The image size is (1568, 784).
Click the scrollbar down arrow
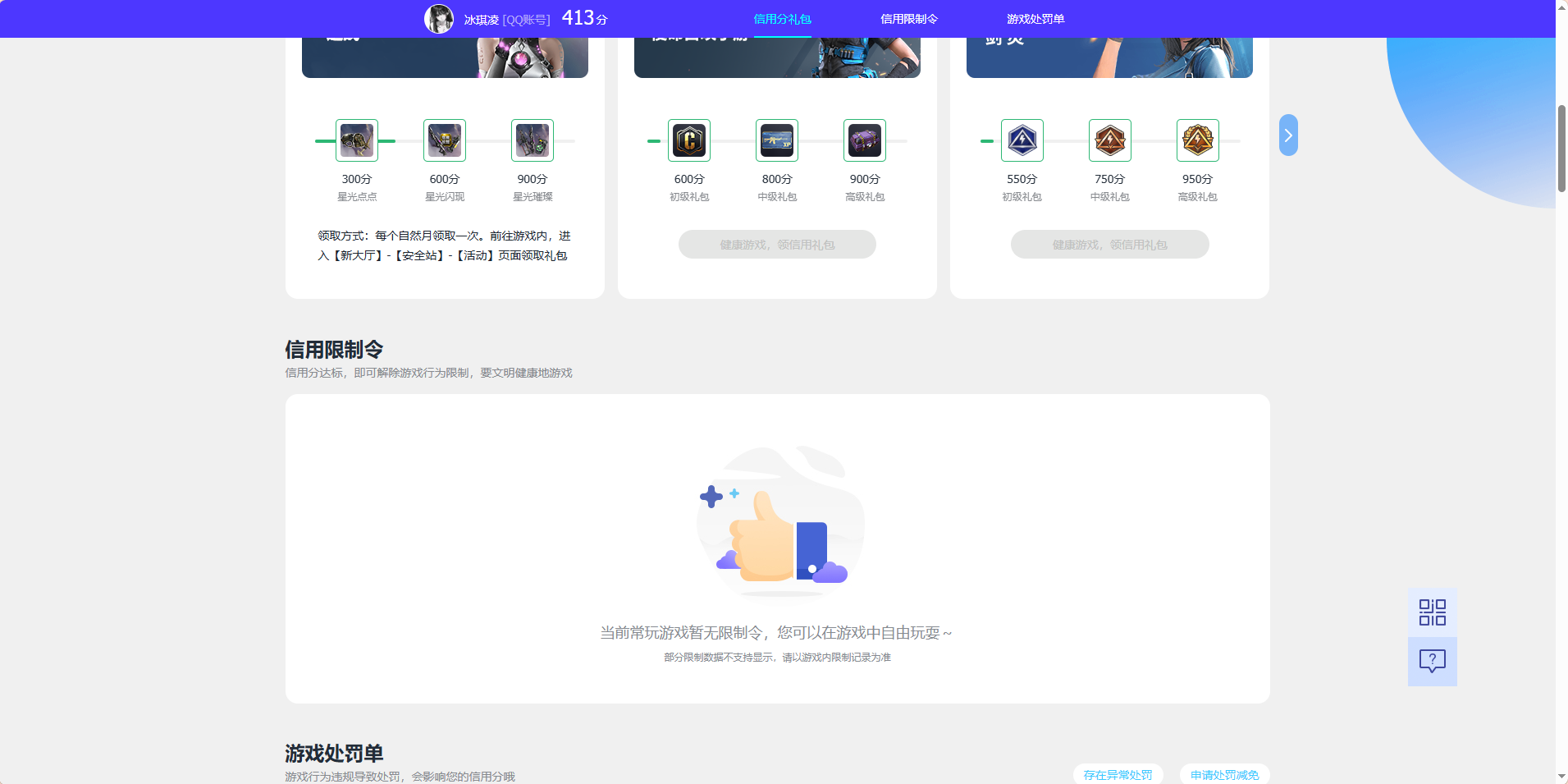1561,777
